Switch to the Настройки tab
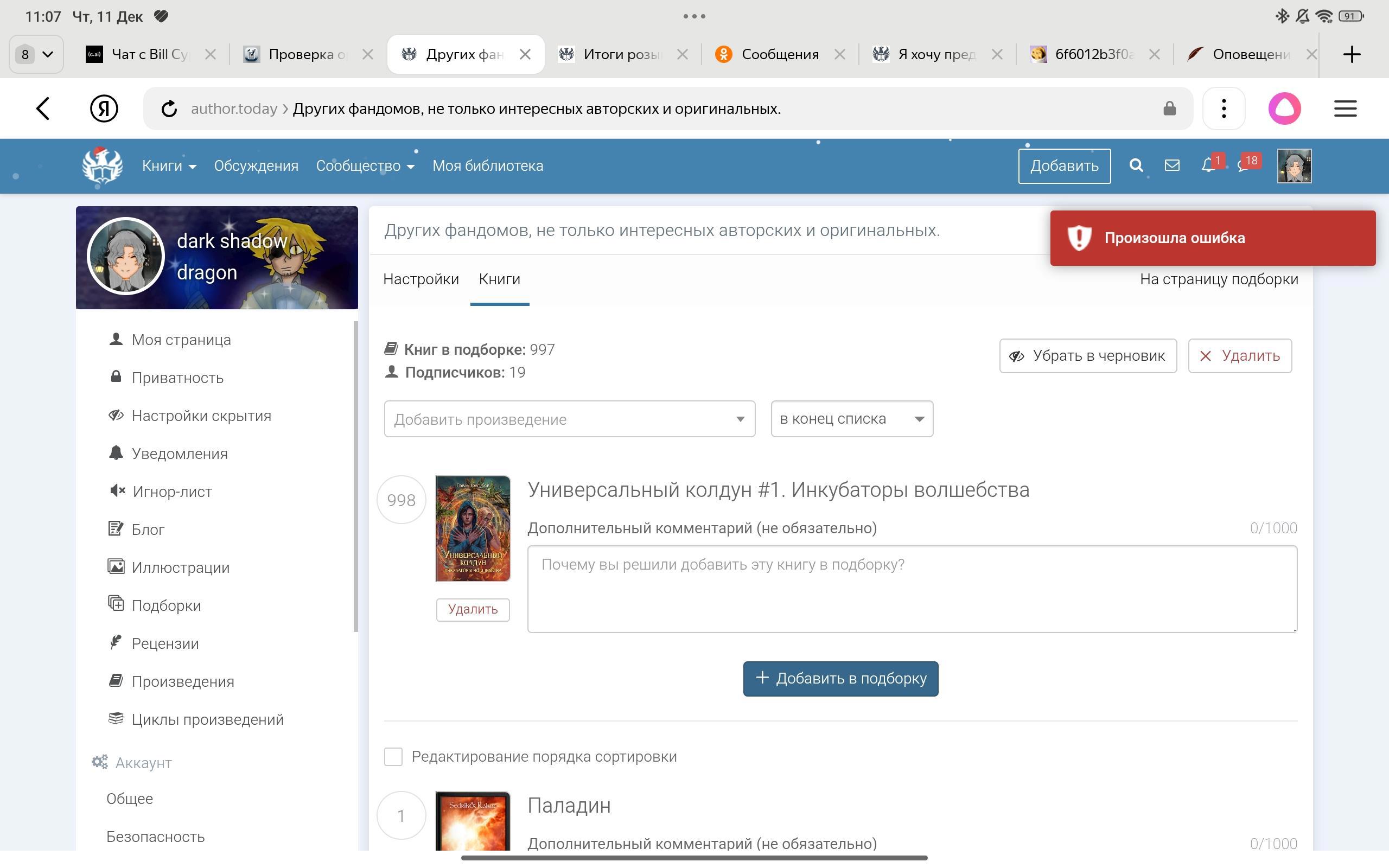 [420, 279]
